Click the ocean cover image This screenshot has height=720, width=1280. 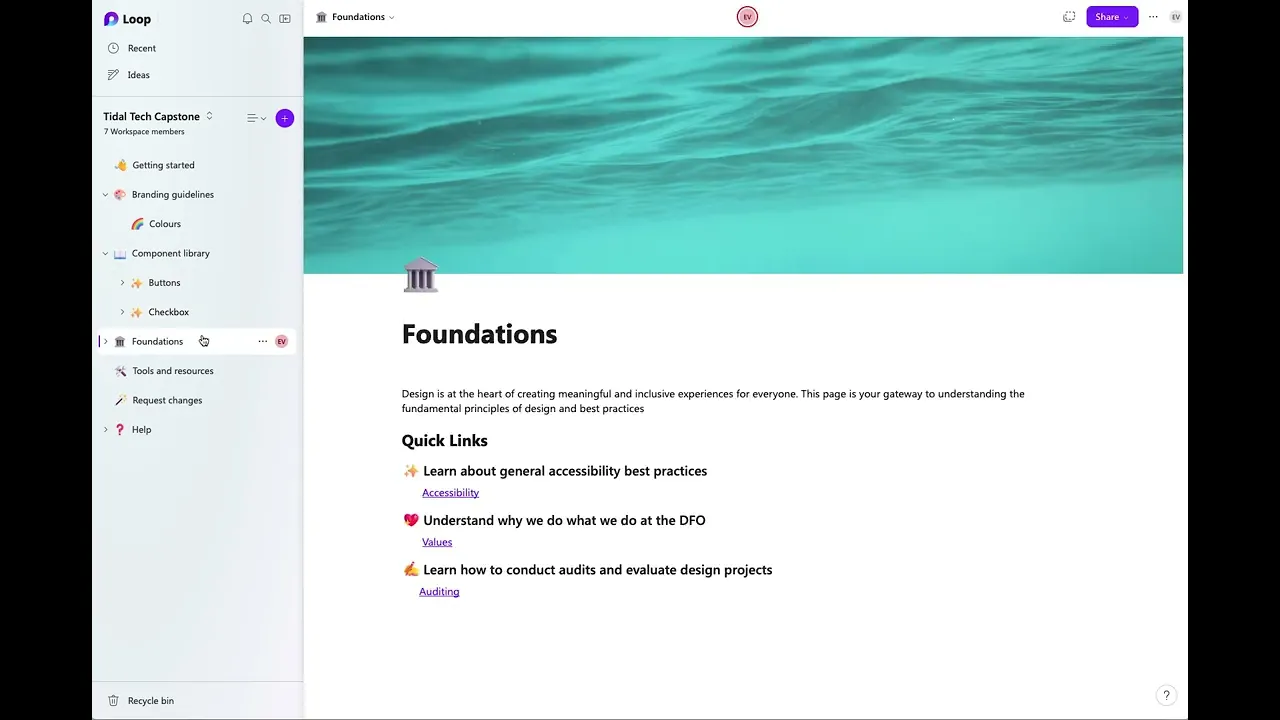coord(743,155)
